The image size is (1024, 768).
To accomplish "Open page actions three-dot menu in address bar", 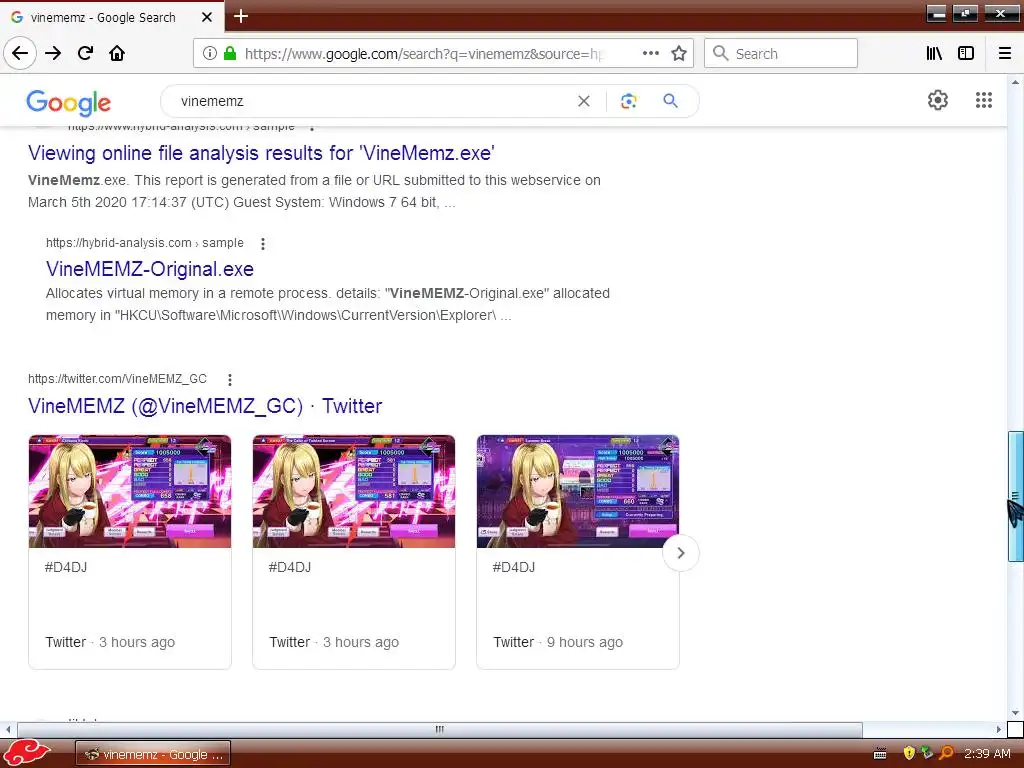I will pyautogui.click(x=650, y=53).
